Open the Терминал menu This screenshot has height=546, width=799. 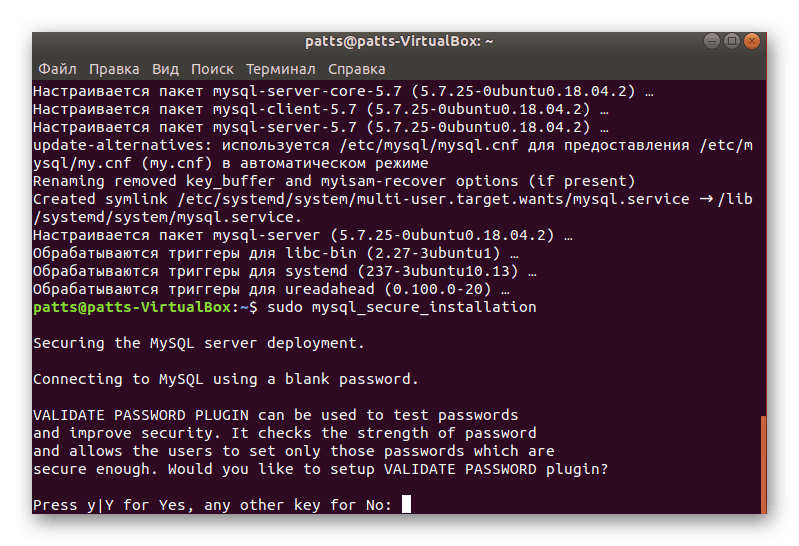[x=281, y=69]
